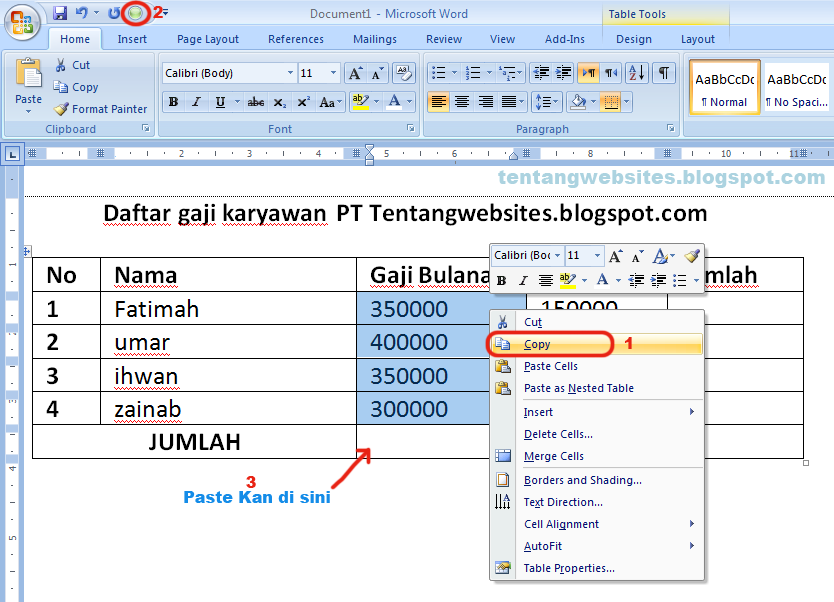Increase indent on mini toolbar
The width and height of the screenshot is (834, 602).
pos(658,280)
